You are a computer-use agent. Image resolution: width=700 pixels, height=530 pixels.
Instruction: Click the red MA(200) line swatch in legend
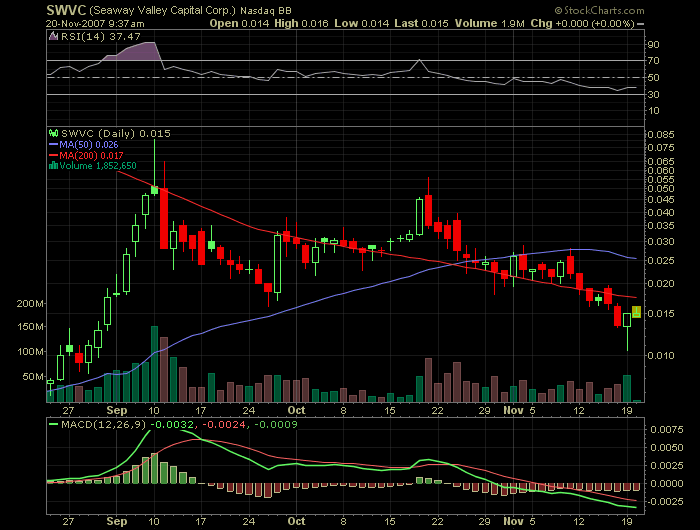point(54,155)
